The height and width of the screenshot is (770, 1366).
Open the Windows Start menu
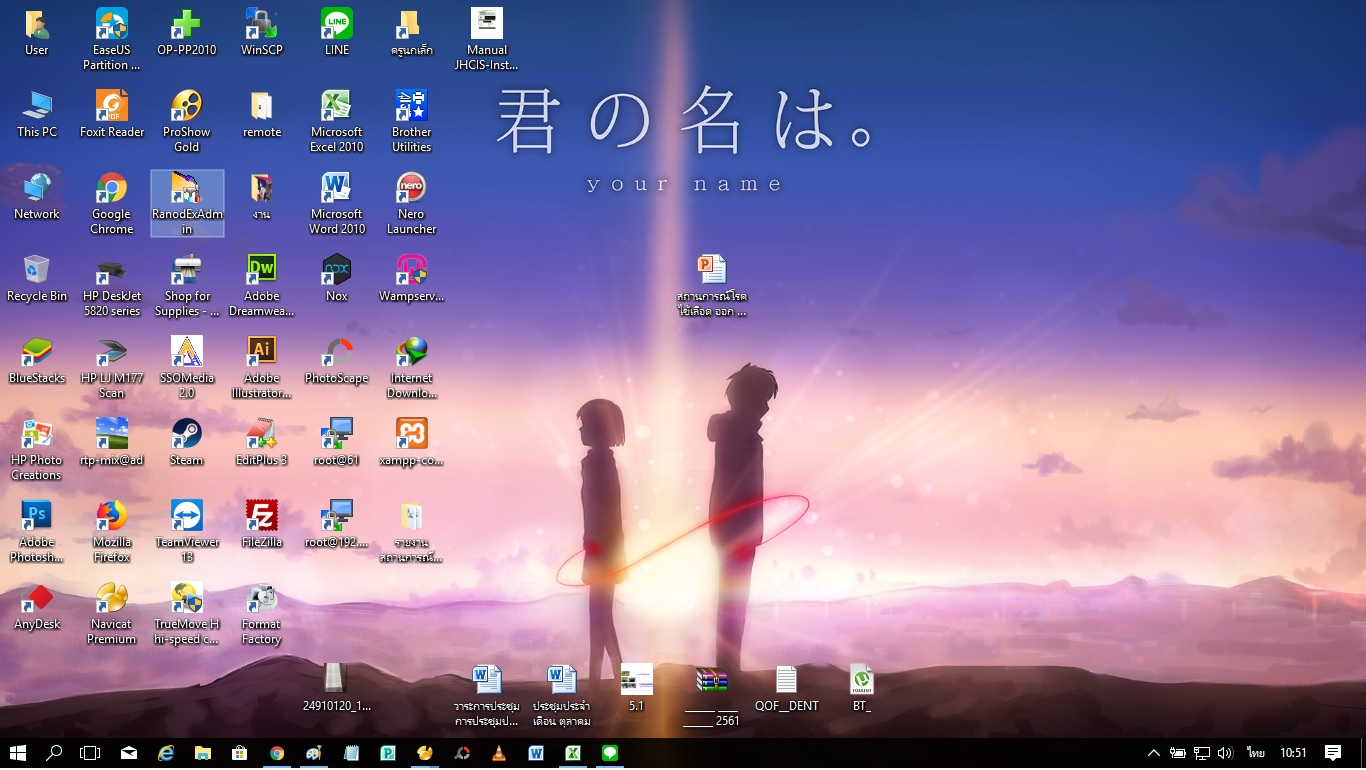18,753
